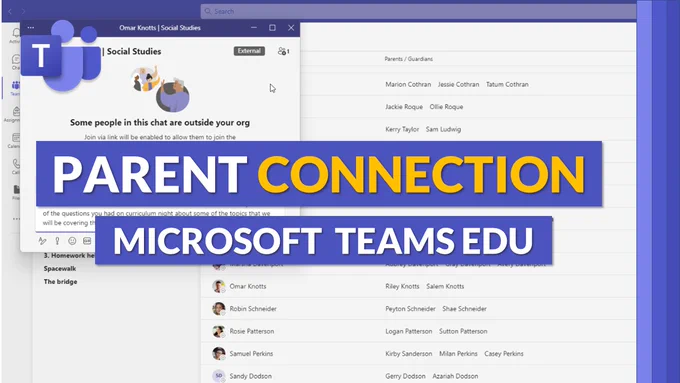The width and height of the screenshot is (680, 383).
Task: Click guardian Ollie Roque
Action: click(446, 107)
